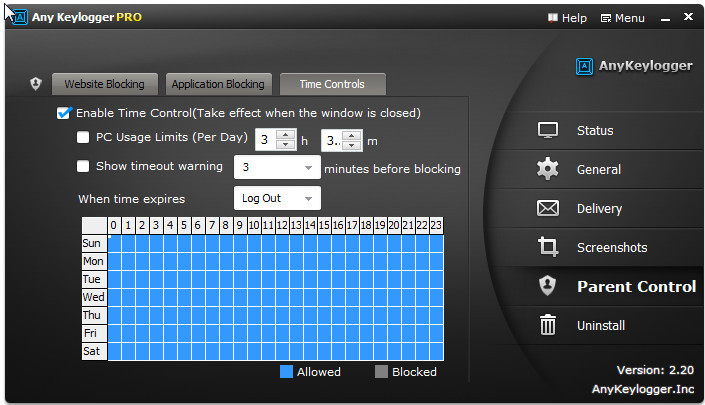Select the Thu row header
705x405 pixels.
94,315
